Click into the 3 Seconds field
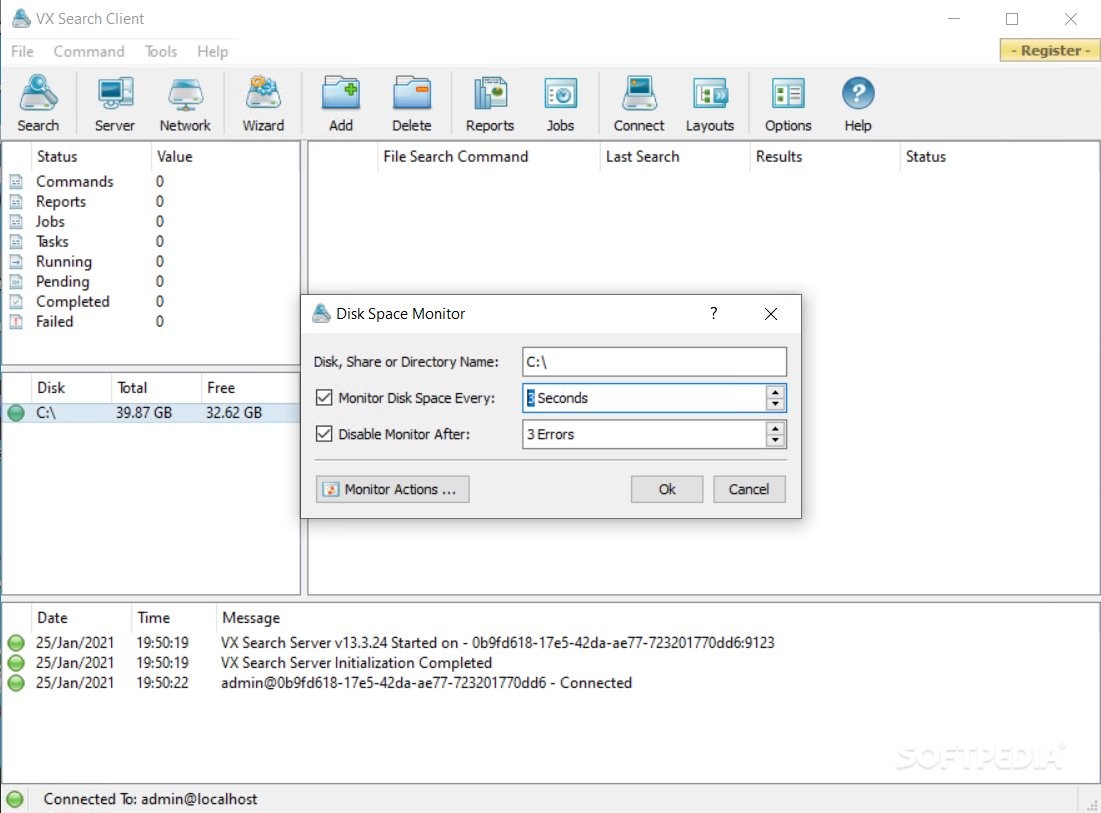This screenshot has height=813, width=1101. 645,398
